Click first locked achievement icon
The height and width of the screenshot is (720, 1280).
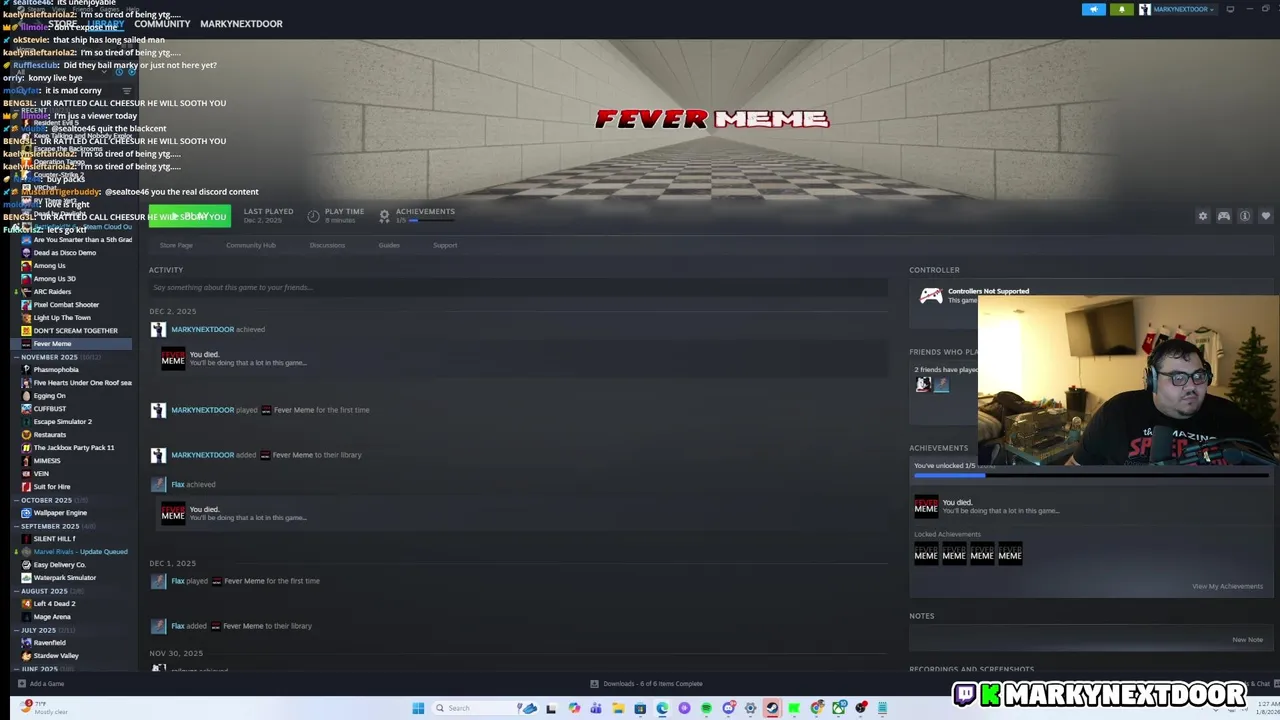(x=926, y=553)
